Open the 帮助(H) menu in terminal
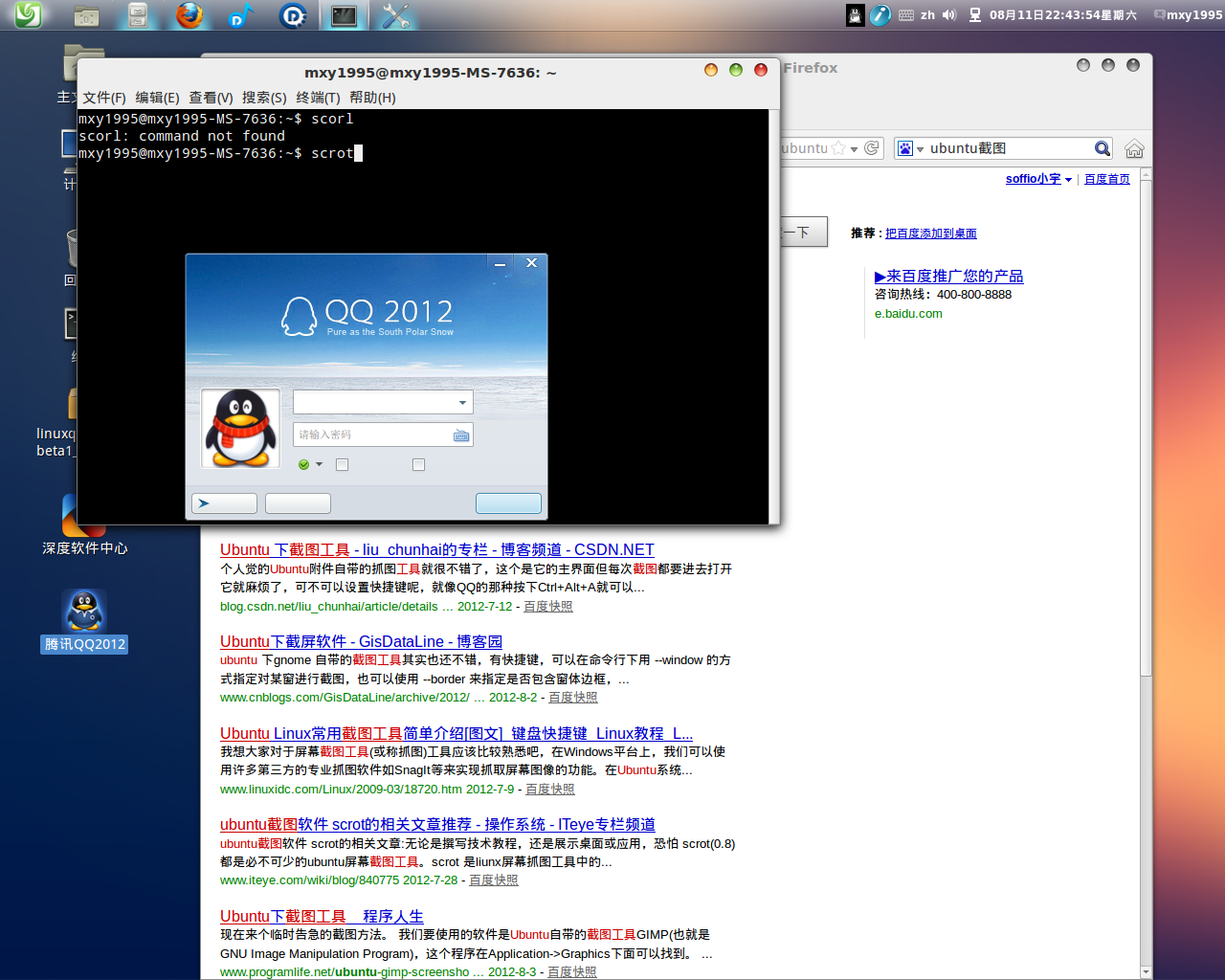The height and width of the screenshot is (980, 1225). click(x=372, y=98)
